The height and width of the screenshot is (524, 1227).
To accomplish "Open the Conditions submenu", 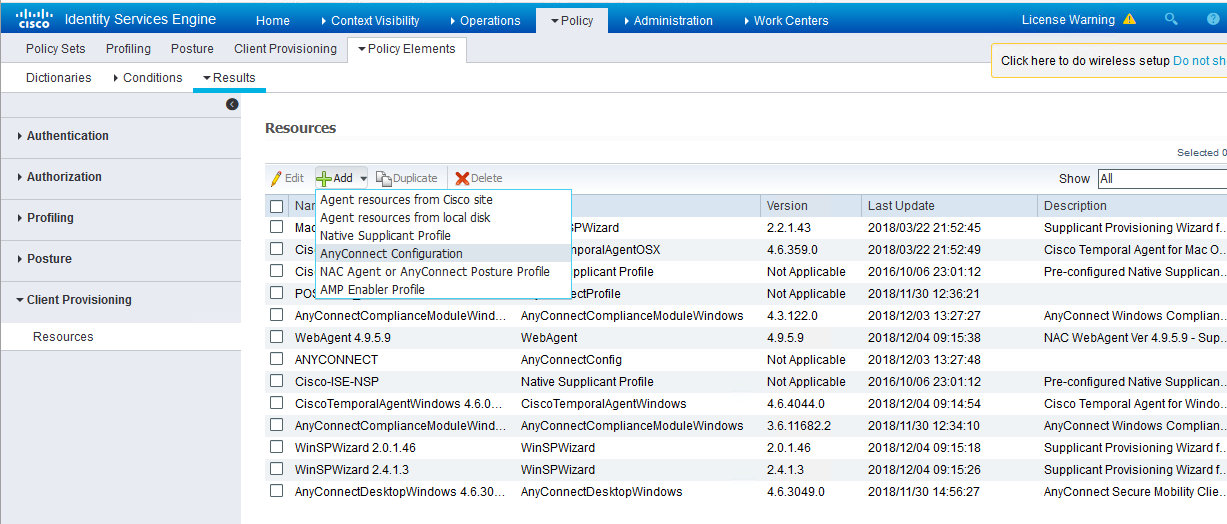I will (x=147, y=78).
